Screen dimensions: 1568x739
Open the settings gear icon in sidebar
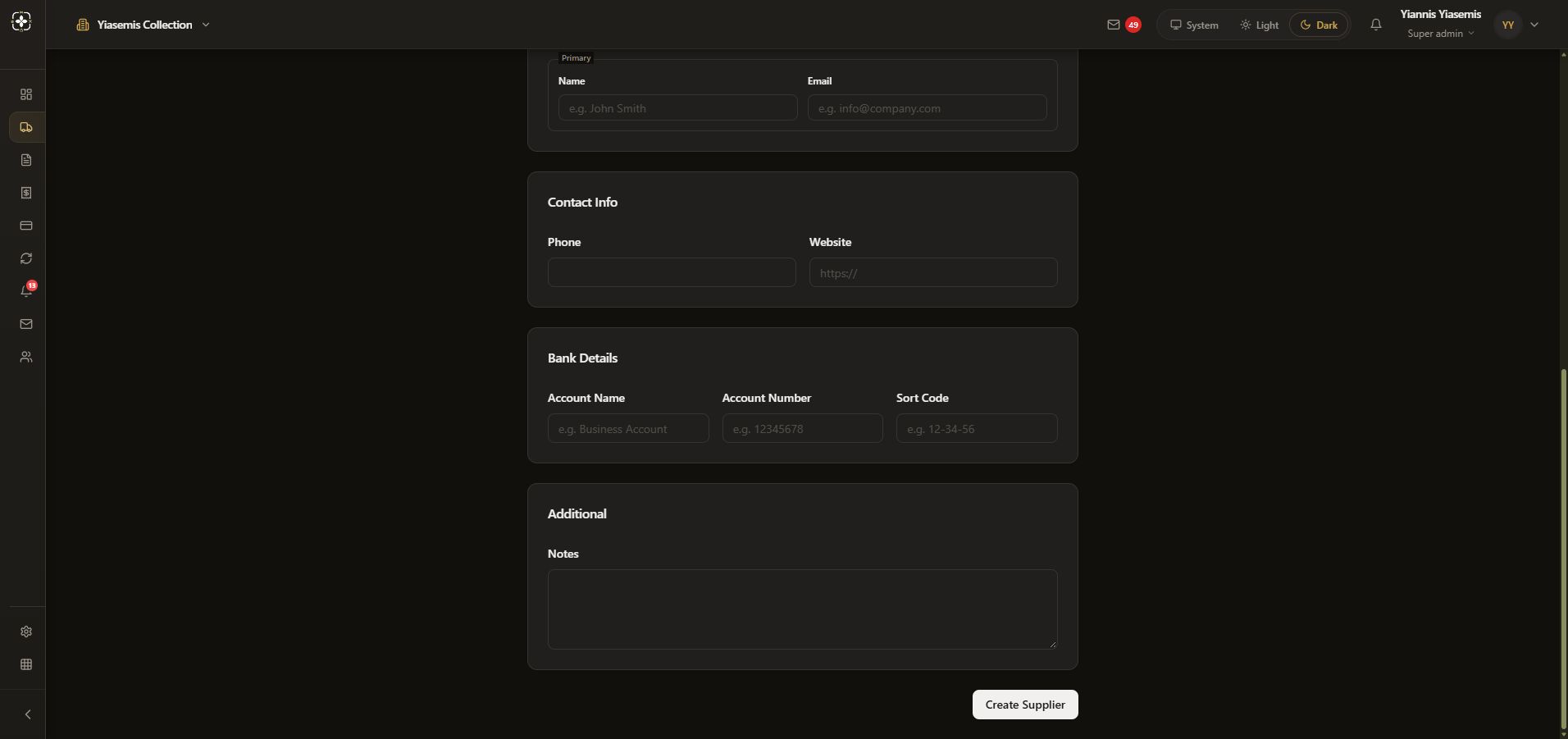click(x=26, y=632)
